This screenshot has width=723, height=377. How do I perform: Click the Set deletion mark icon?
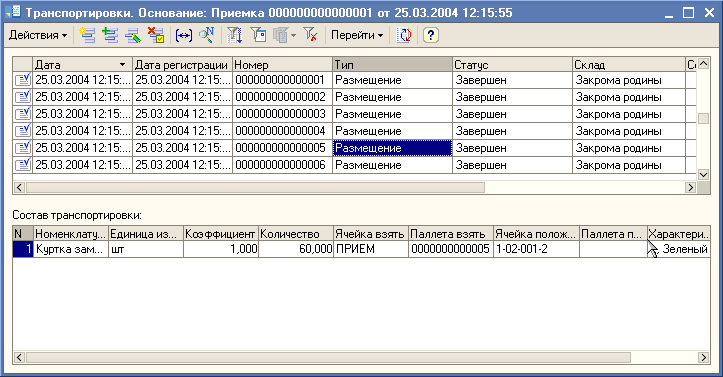coord(156,35)
